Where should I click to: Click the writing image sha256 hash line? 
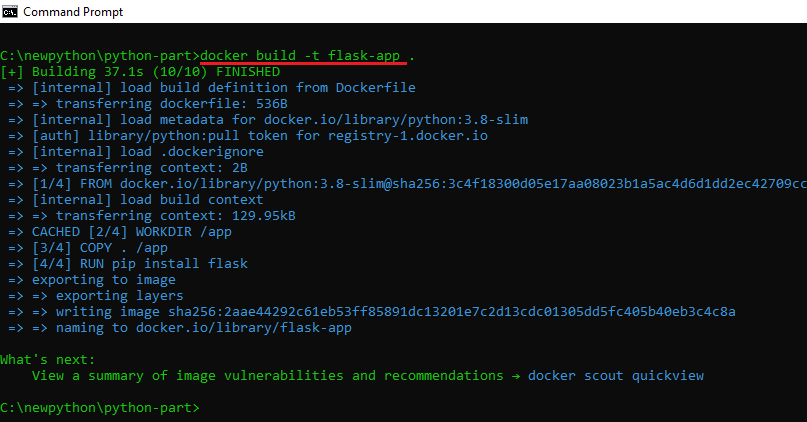(x=372, y=311)
